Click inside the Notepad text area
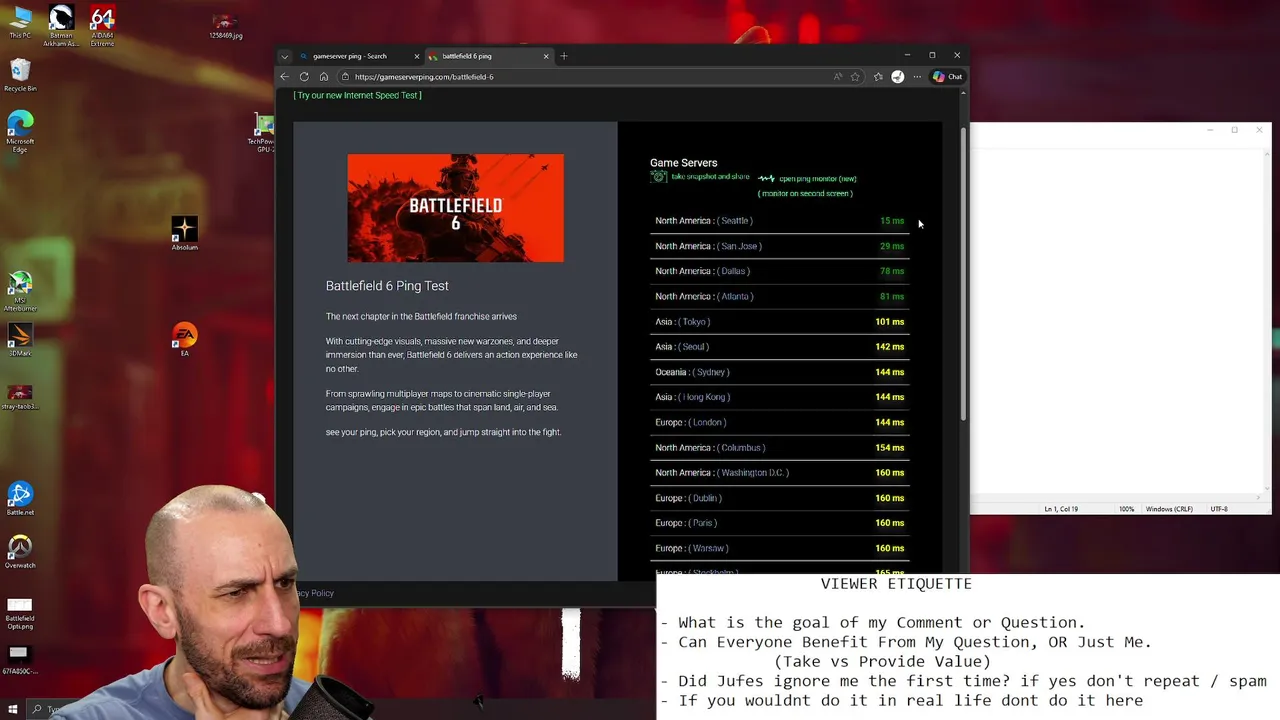This screenshot has height=720, width=1280. coord(1115,320)
